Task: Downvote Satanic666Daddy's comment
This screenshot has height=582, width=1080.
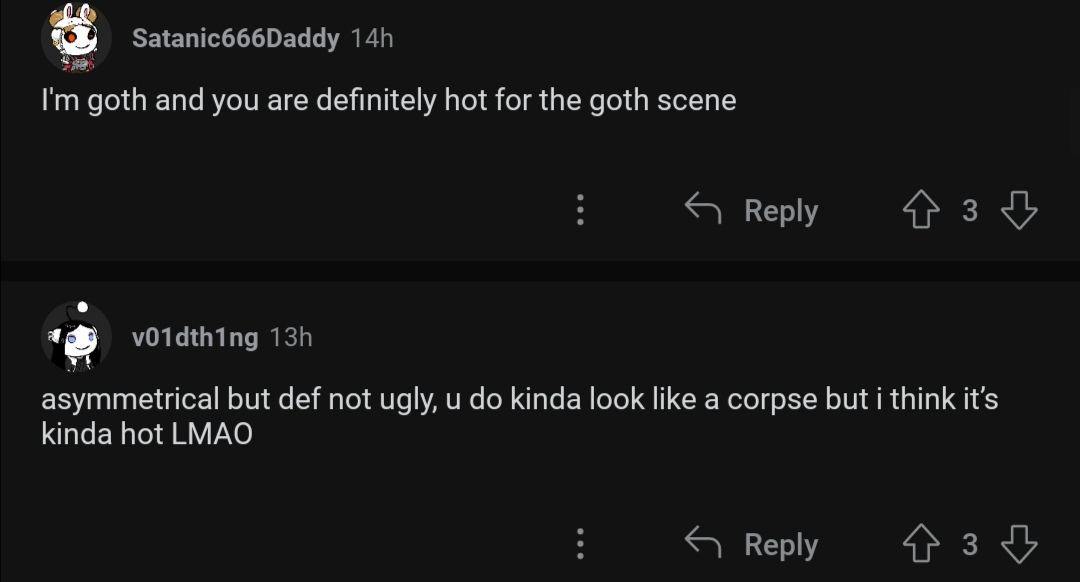Action: coord(1019,210)
